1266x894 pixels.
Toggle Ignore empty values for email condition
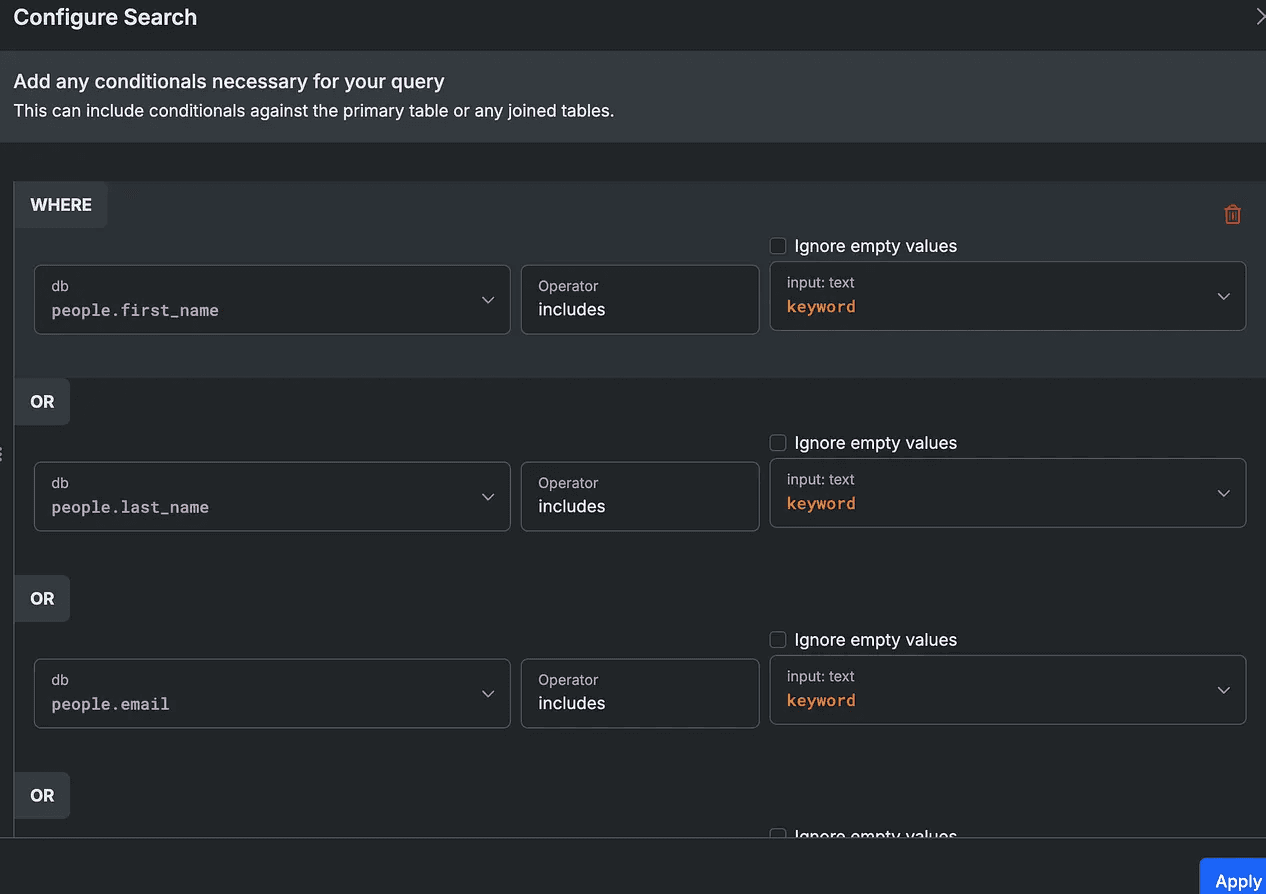pos(778,640)
